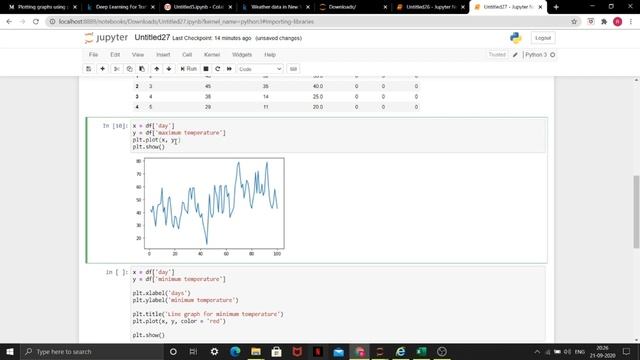This screenshot has height=360, width=640.
Task: Open the Edit menu
Action: (x=115, y=54)
